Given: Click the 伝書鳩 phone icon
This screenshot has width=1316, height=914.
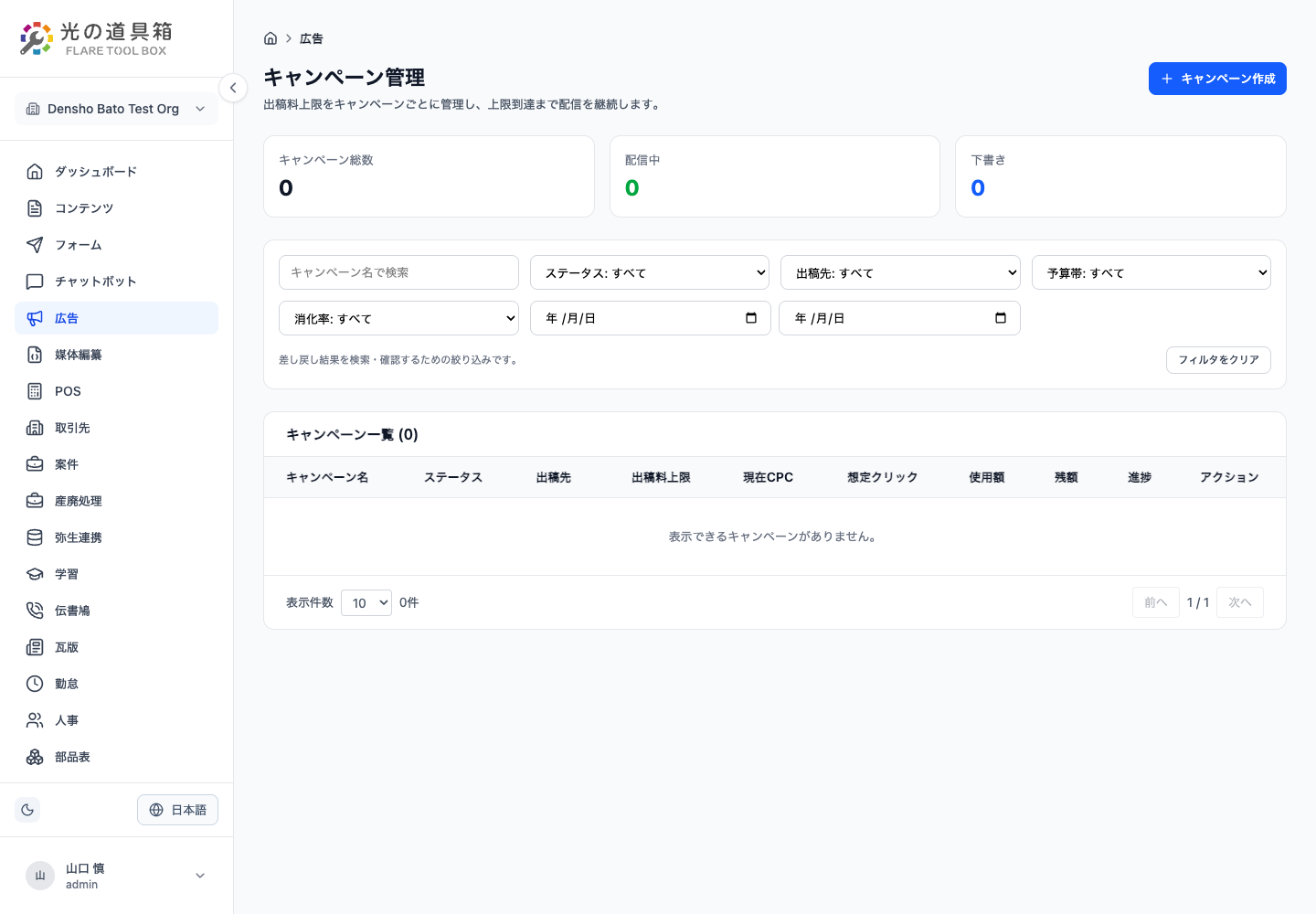Looking at the screenshot, I should click(x=35, y=611).
